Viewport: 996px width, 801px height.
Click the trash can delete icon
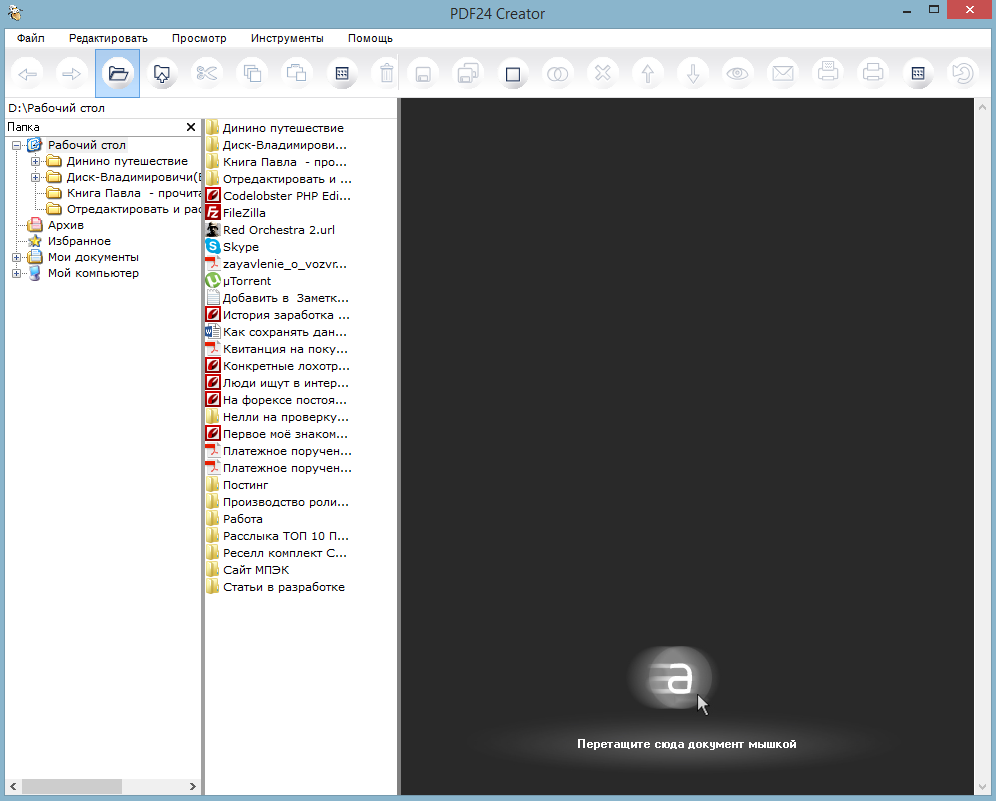(386, 74)
